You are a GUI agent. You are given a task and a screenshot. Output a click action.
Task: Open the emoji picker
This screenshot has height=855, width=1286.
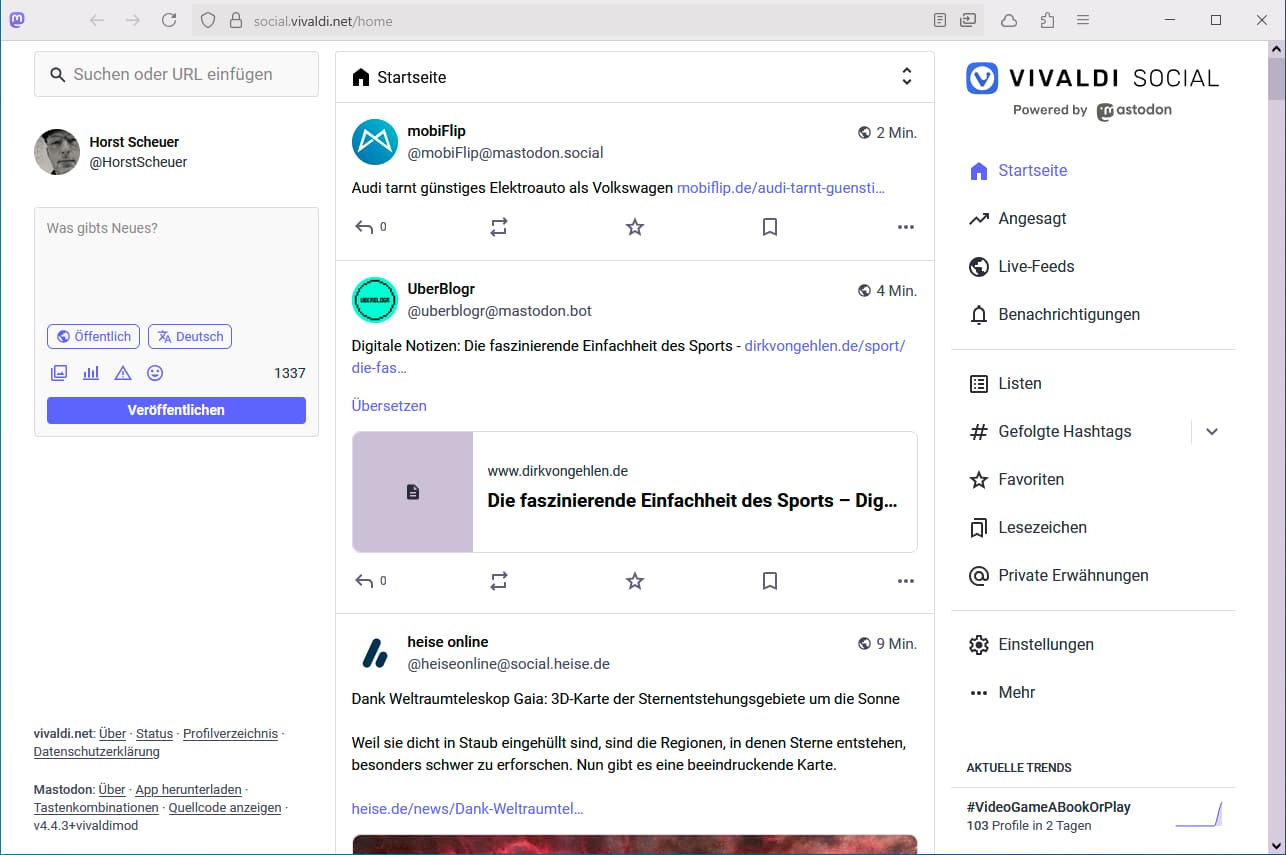[155, 373]
